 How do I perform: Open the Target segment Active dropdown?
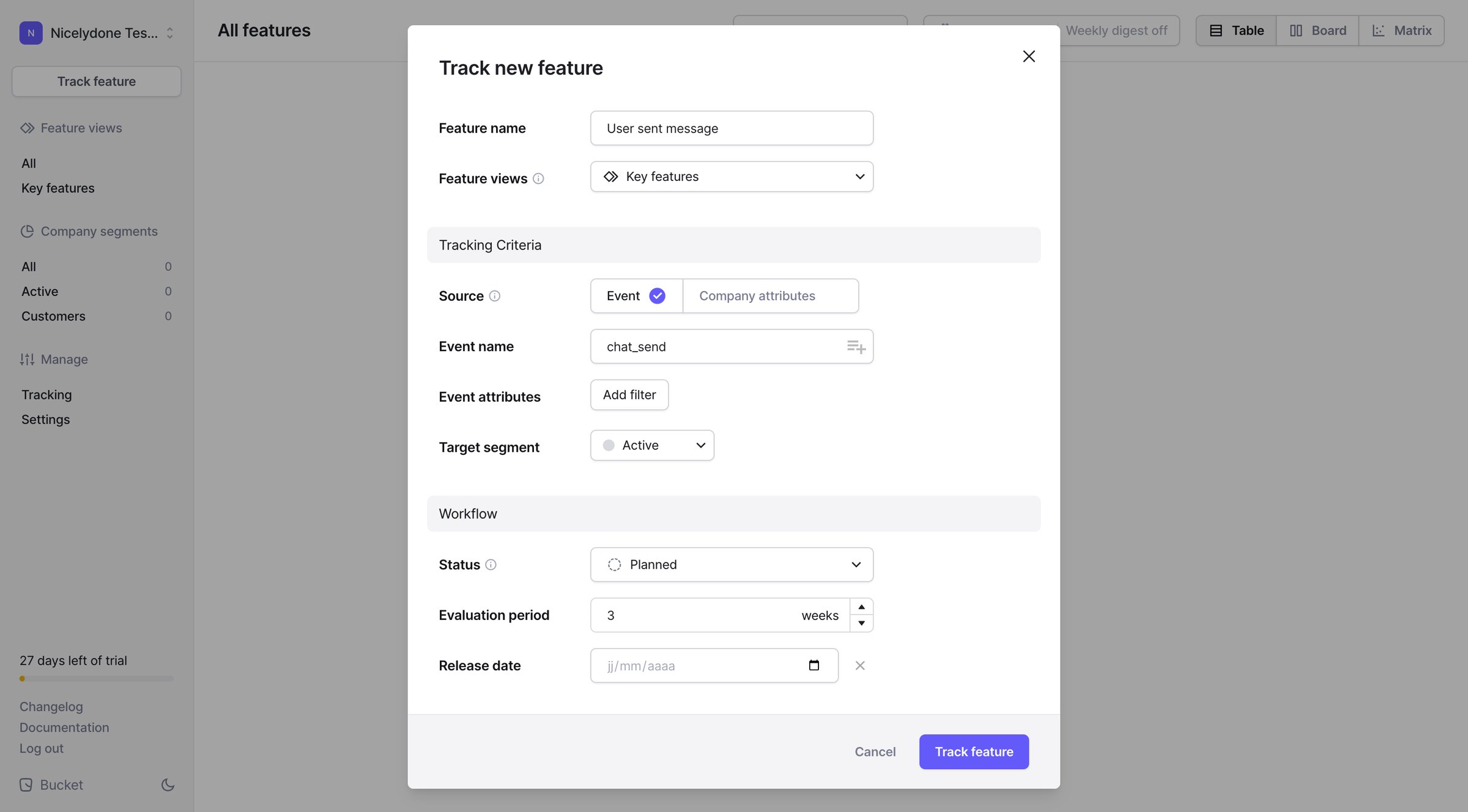[652, 445]
